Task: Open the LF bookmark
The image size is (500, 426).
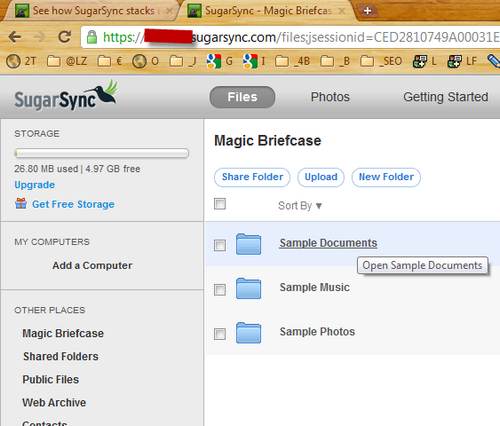Action: (x=462, y=61)
